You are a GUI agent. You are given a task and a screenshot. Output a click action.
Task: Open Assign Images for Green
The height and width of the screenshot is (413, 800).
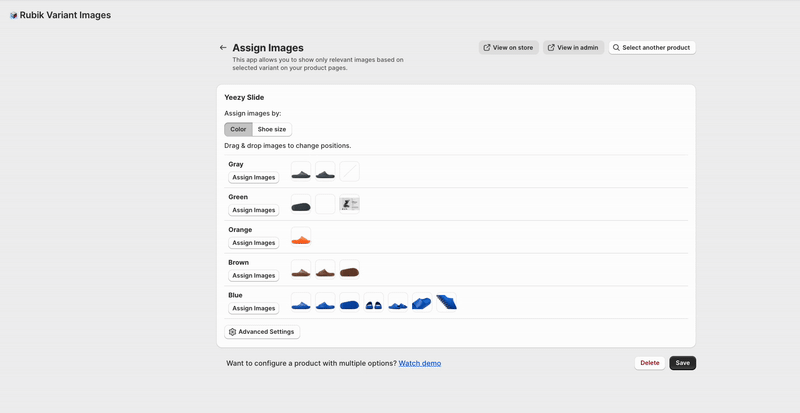254,210
